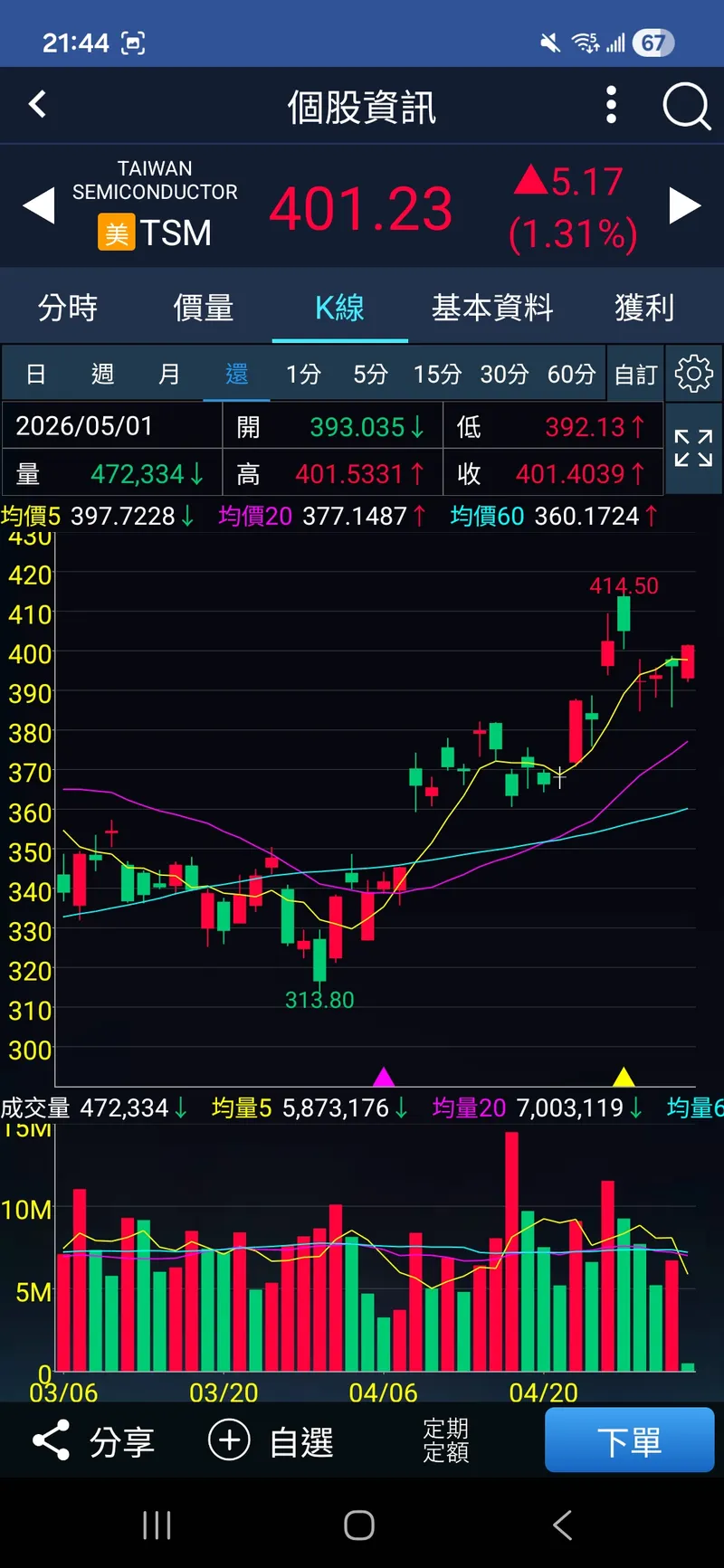Switch to 分時 tab

pyautogui.click(x=68, y=308)
